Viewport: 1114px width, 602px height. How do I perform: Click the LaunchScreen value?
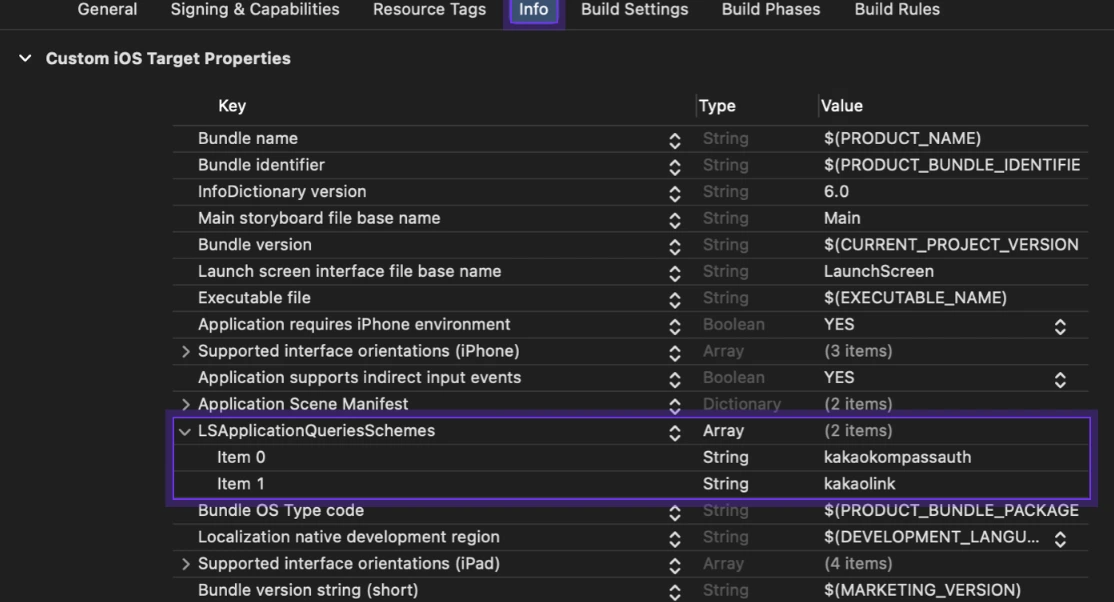[x=879, y=272]
